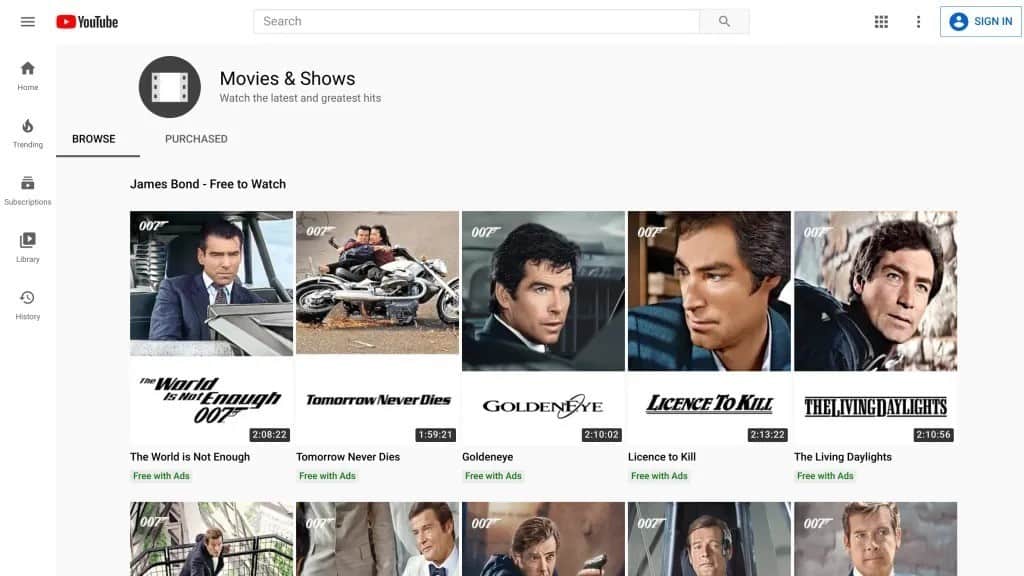Screen dimensions: 1024x576
Task: Click the 'Movies & Shows' channel title
Action: click(287, 78)
